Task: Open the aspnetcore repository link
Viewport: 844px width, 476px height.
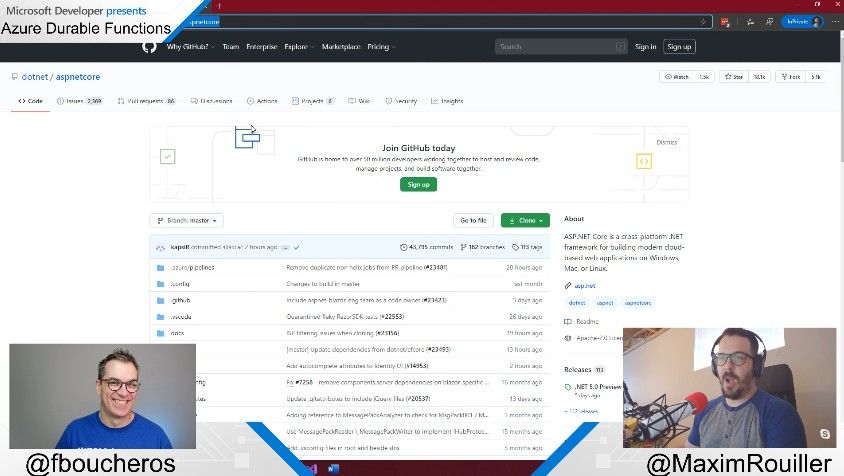Action: pos(78,77)
